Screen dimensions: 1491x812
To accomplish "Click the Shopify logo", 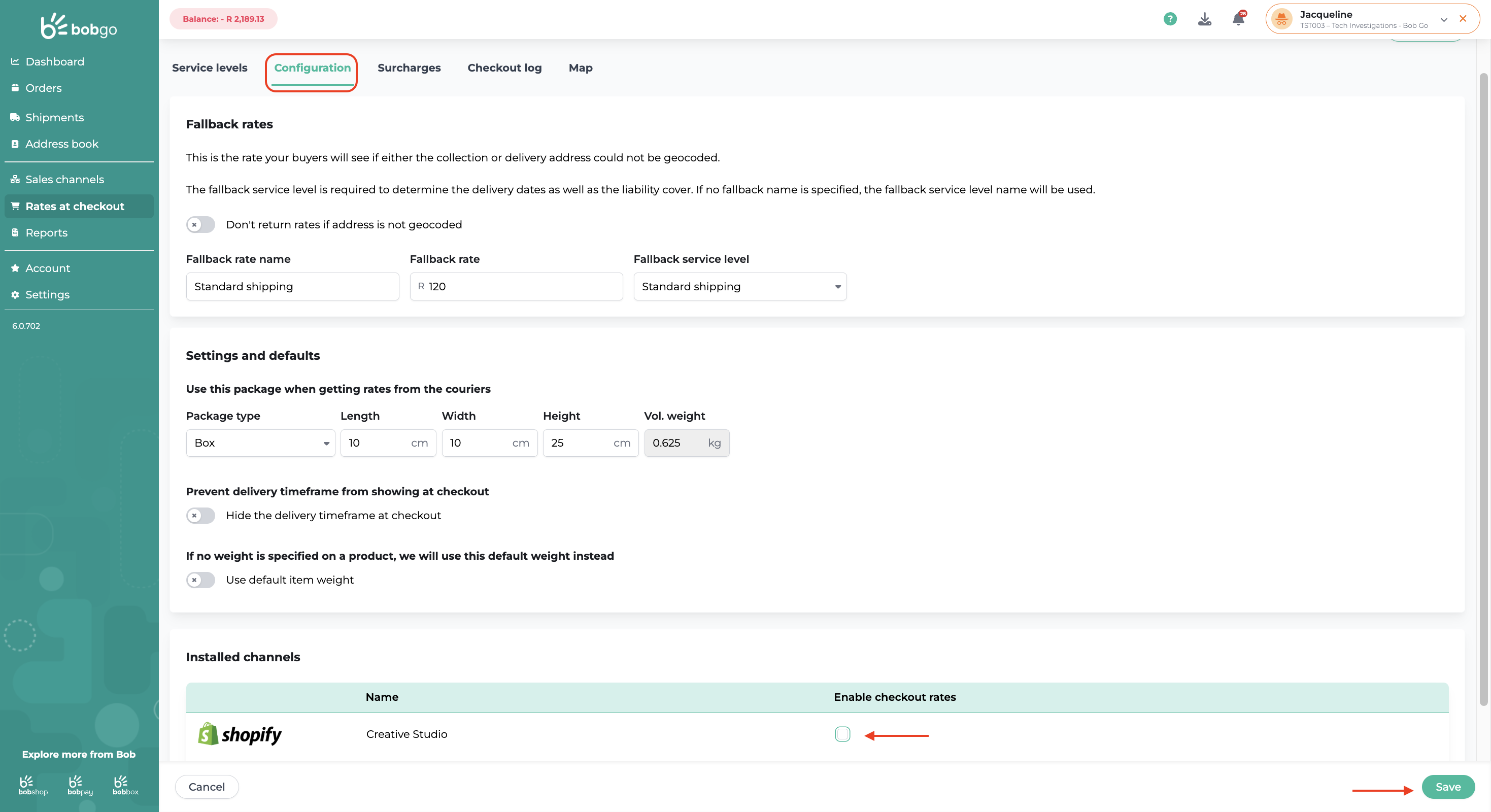I will [x=240, y=734].
